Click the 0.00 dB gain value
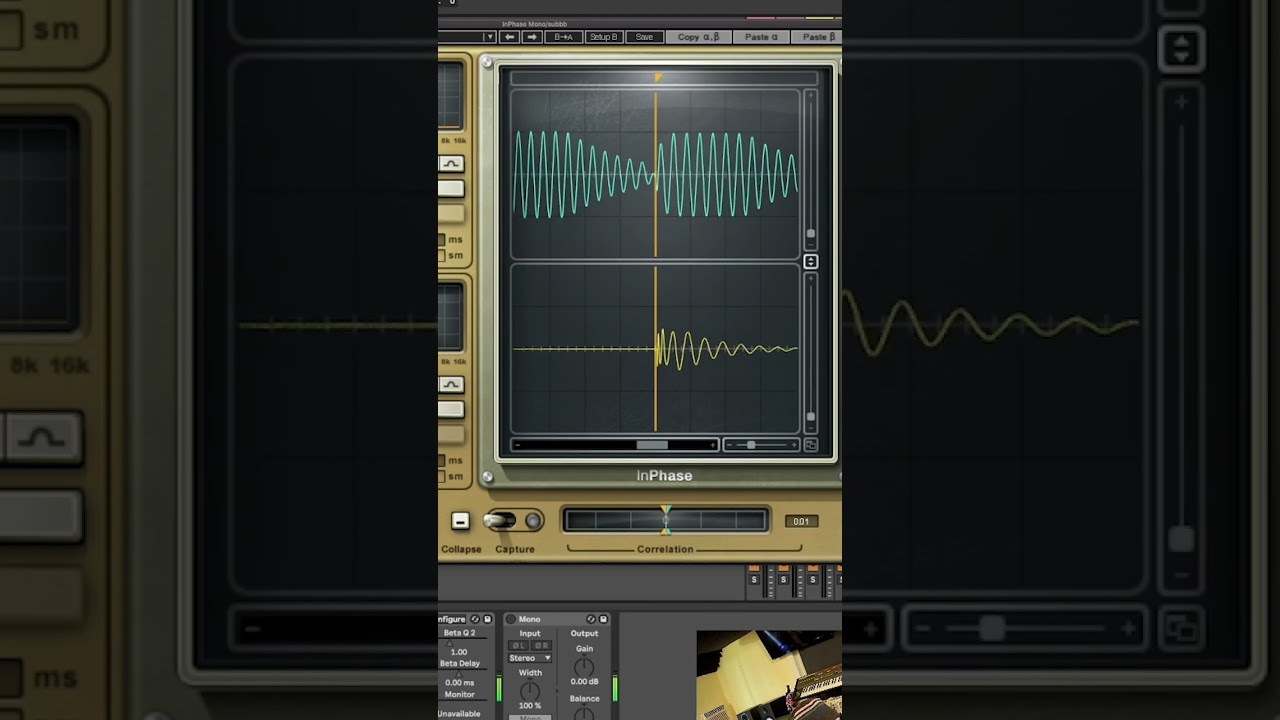1280x720 pixels. pyautogui.click(x=584, y=682)
